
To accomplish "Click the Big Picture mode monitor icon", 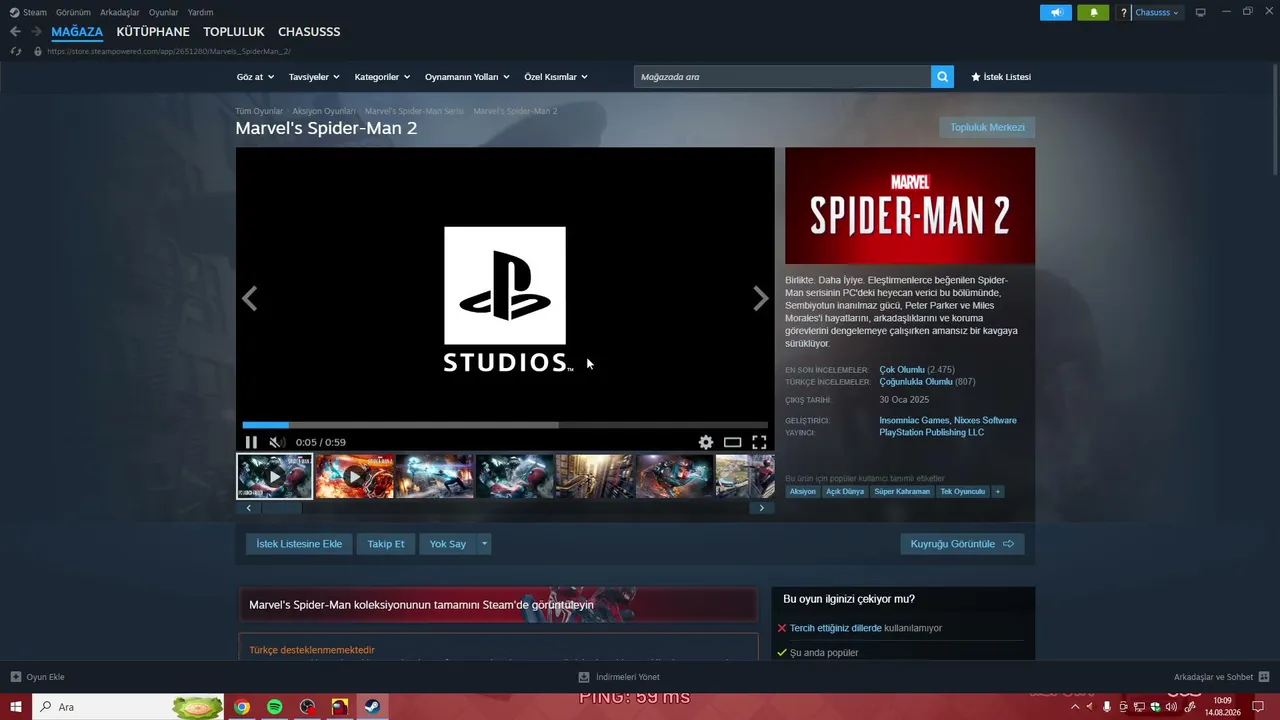I will click(1200, 13).
